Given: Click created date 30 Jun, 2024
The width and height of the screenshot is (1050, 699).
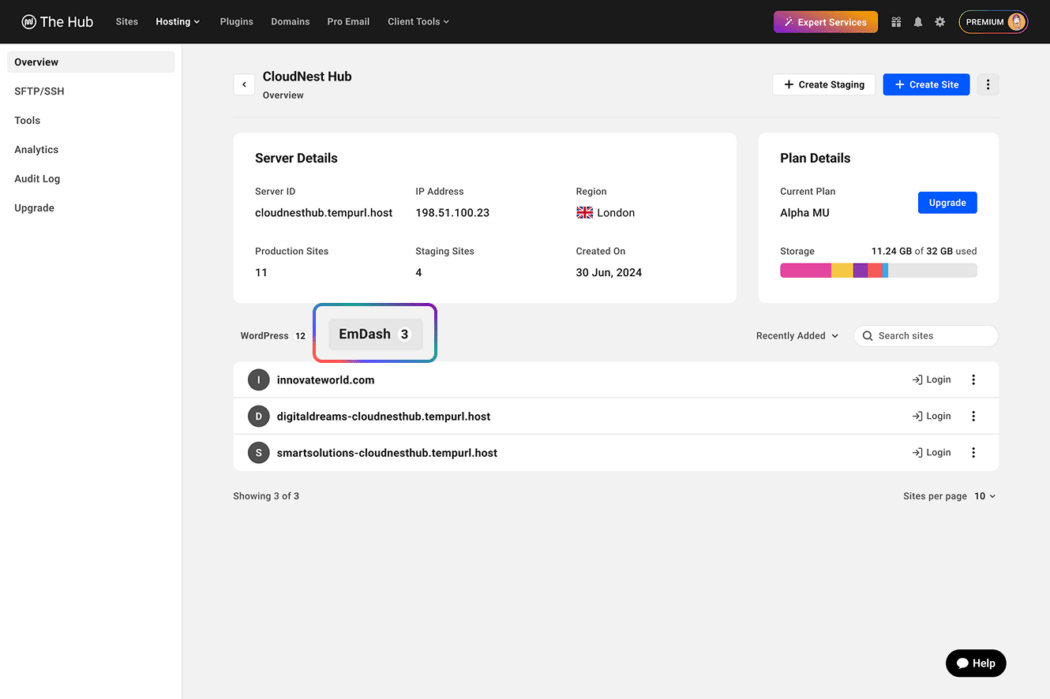Looking at the screenshot, I should point(609,273).
